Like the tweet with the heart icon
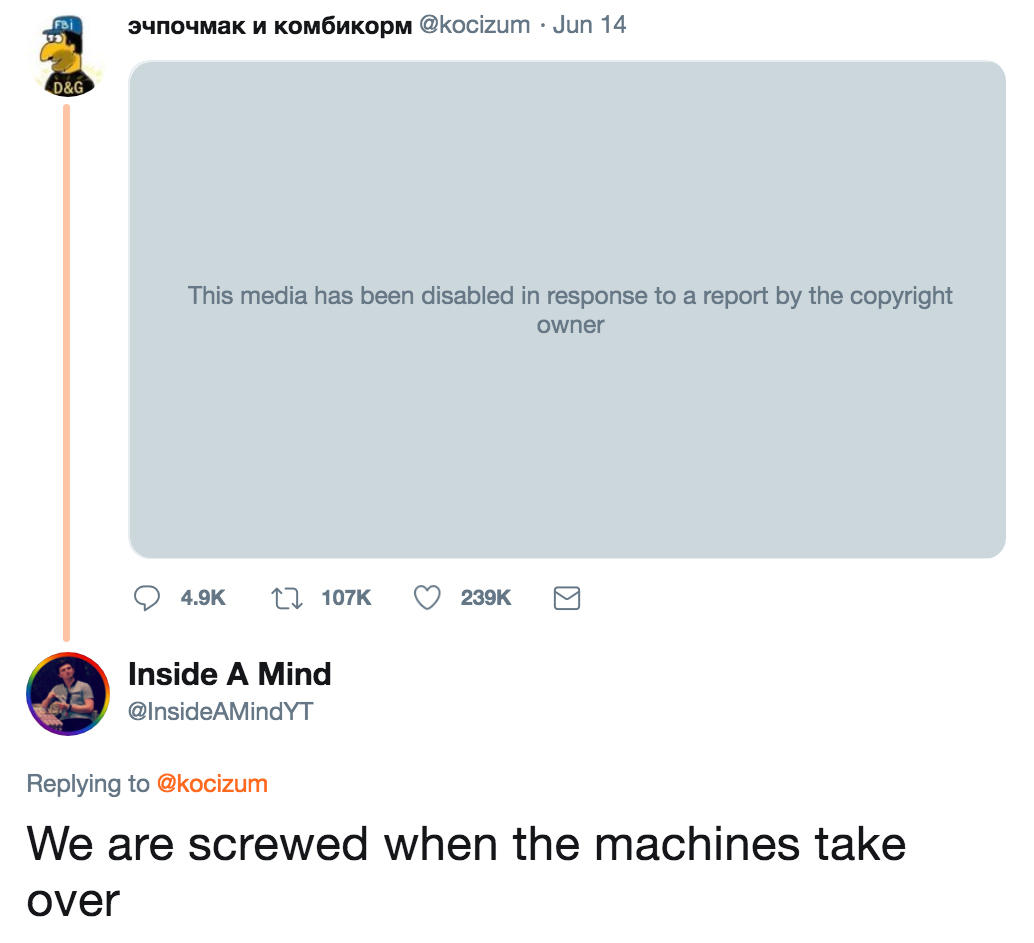This screenshot has width=1034, height=943. click(x=428, y=598)
